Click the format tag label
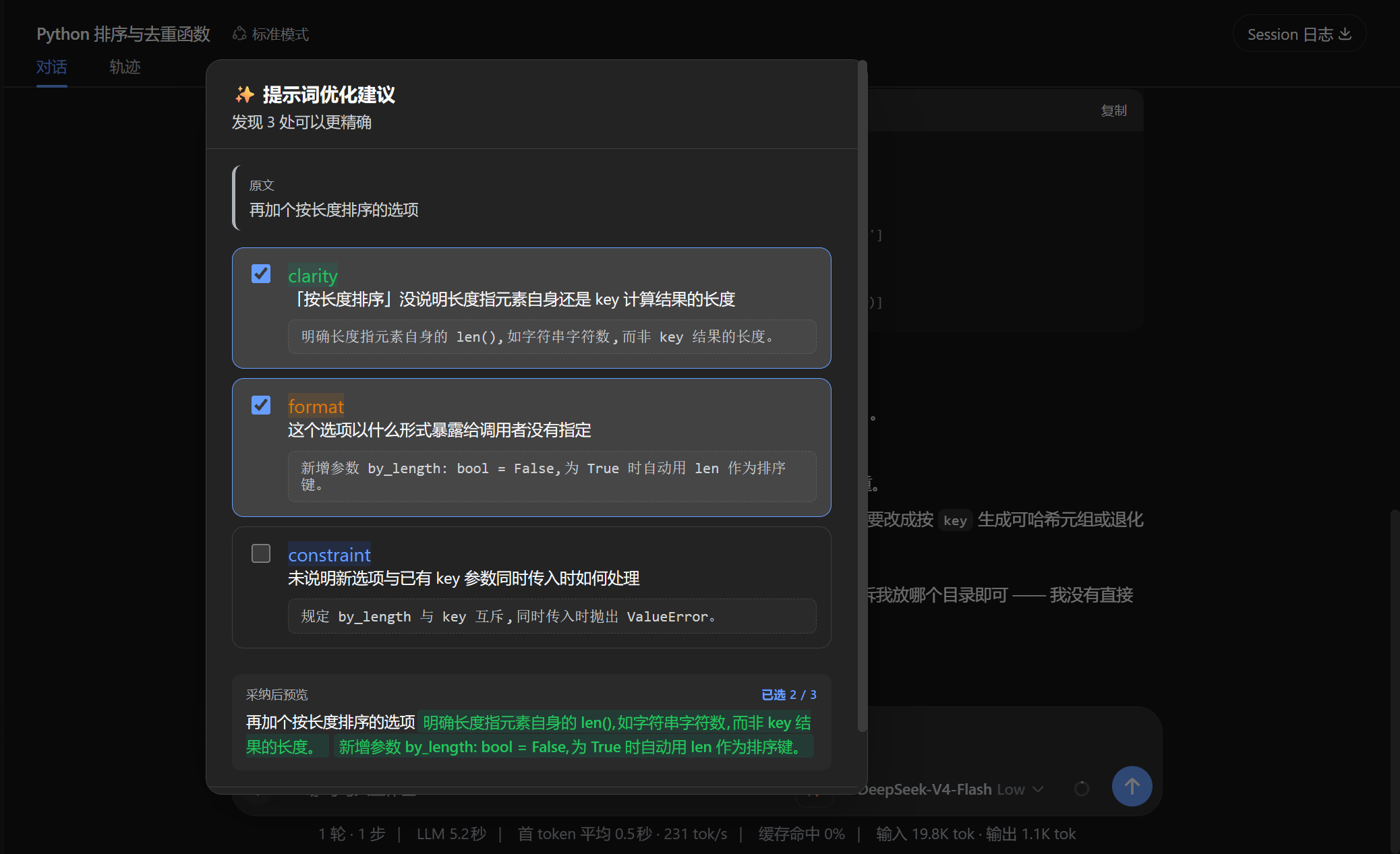Image resolution: width=1400 pixels, height=854 pixels. pyautogui.click(x=316, y=406)
